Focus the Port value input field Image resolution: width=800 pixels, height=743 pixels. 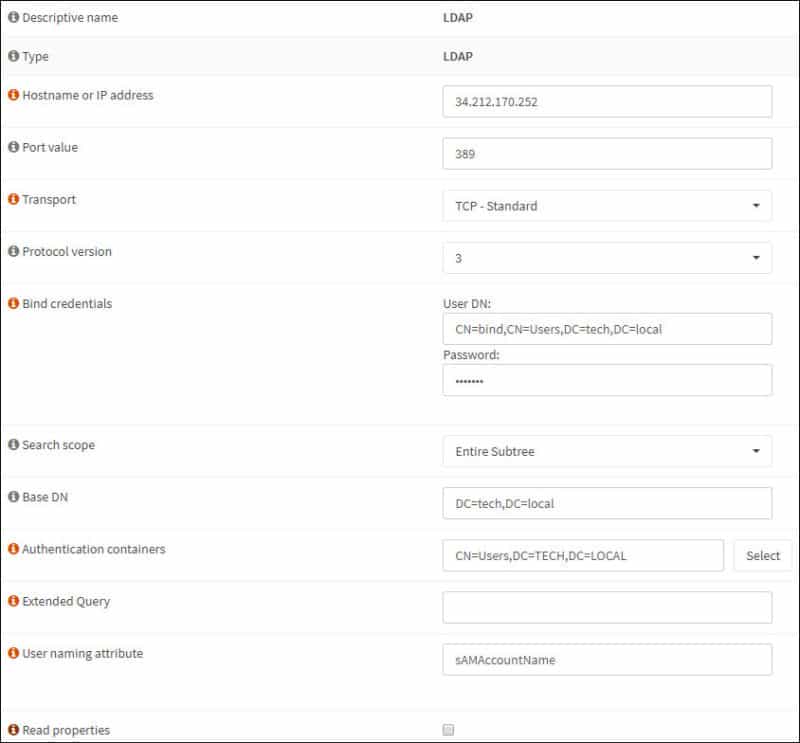[x=607, y=154]
